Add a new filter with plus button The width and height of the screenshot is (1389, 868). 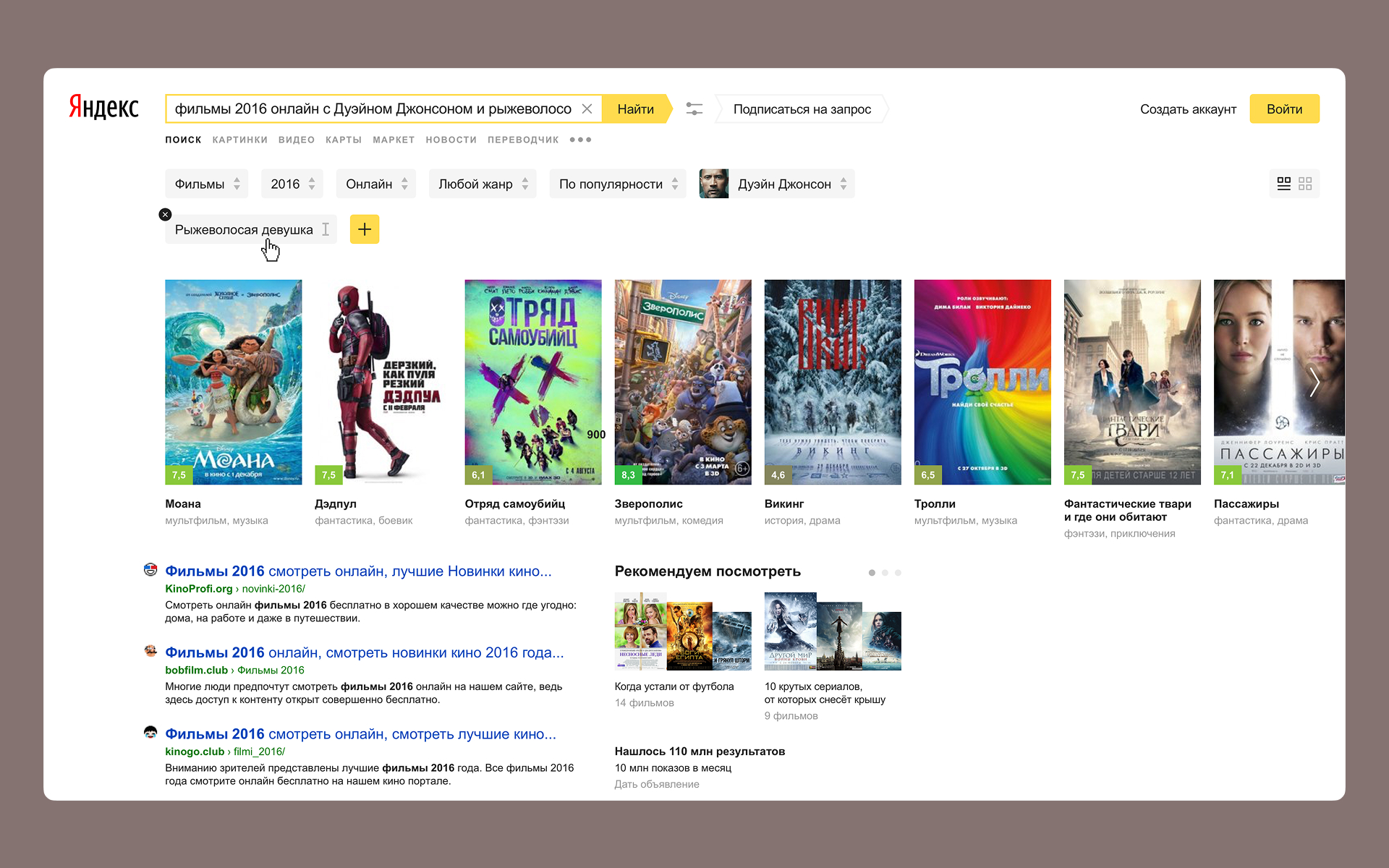coord(365,229)
